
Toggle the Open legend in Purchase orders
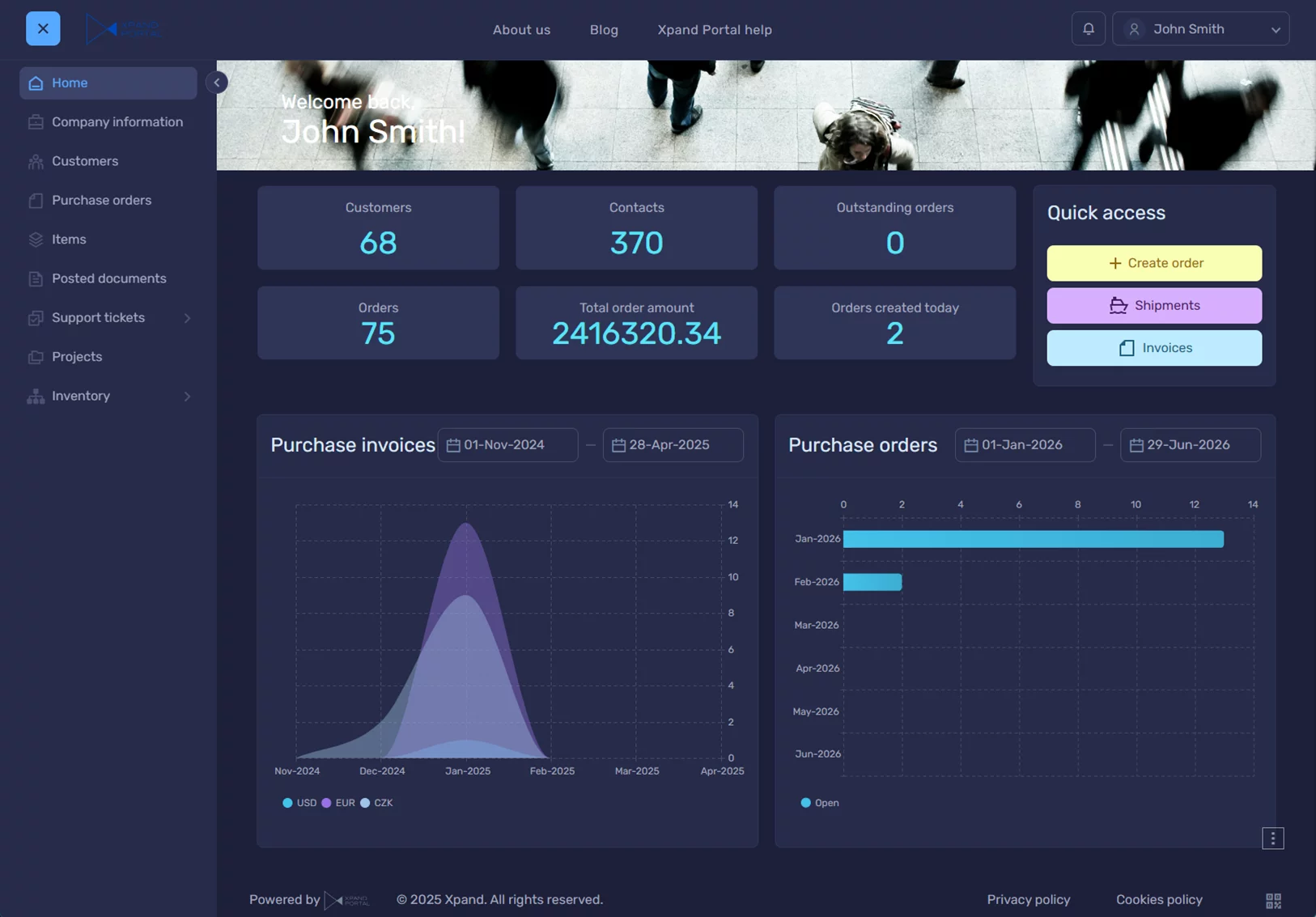pyautogui.click(x=819, y=803)
